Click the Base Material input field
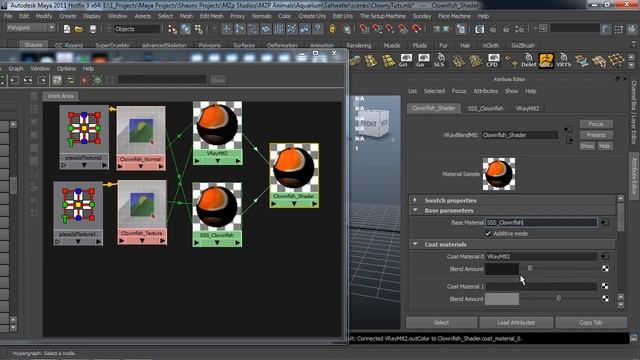 click(541, 222)
